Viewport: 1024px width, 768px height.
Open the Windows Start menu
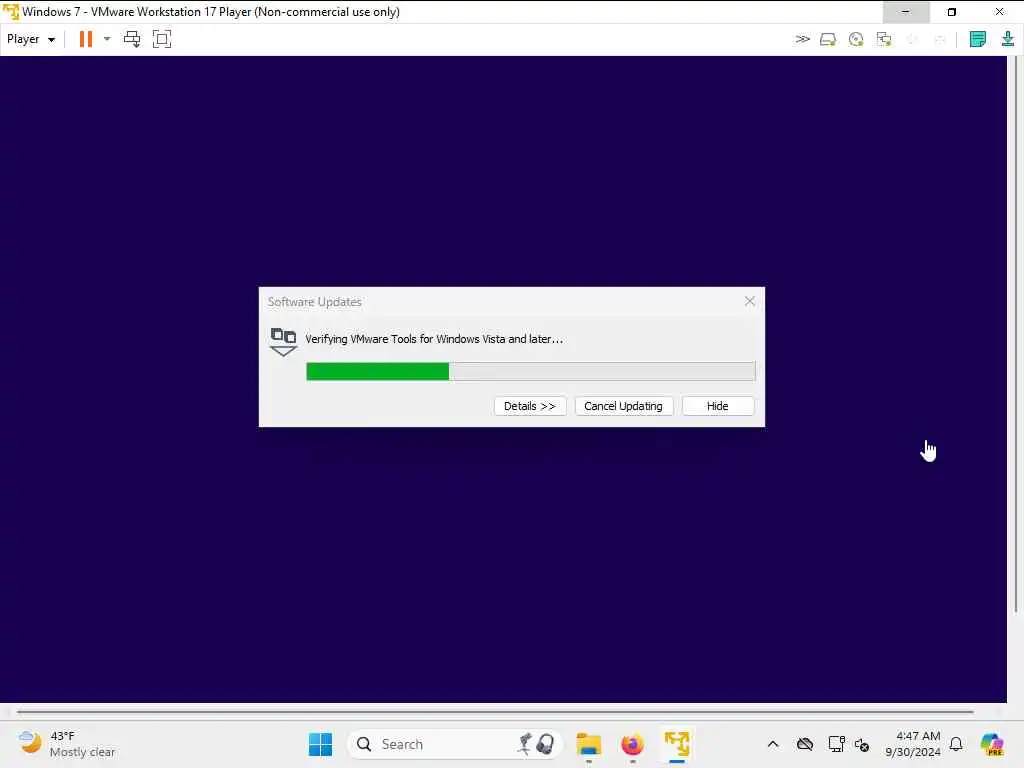[x=320, y=744]
